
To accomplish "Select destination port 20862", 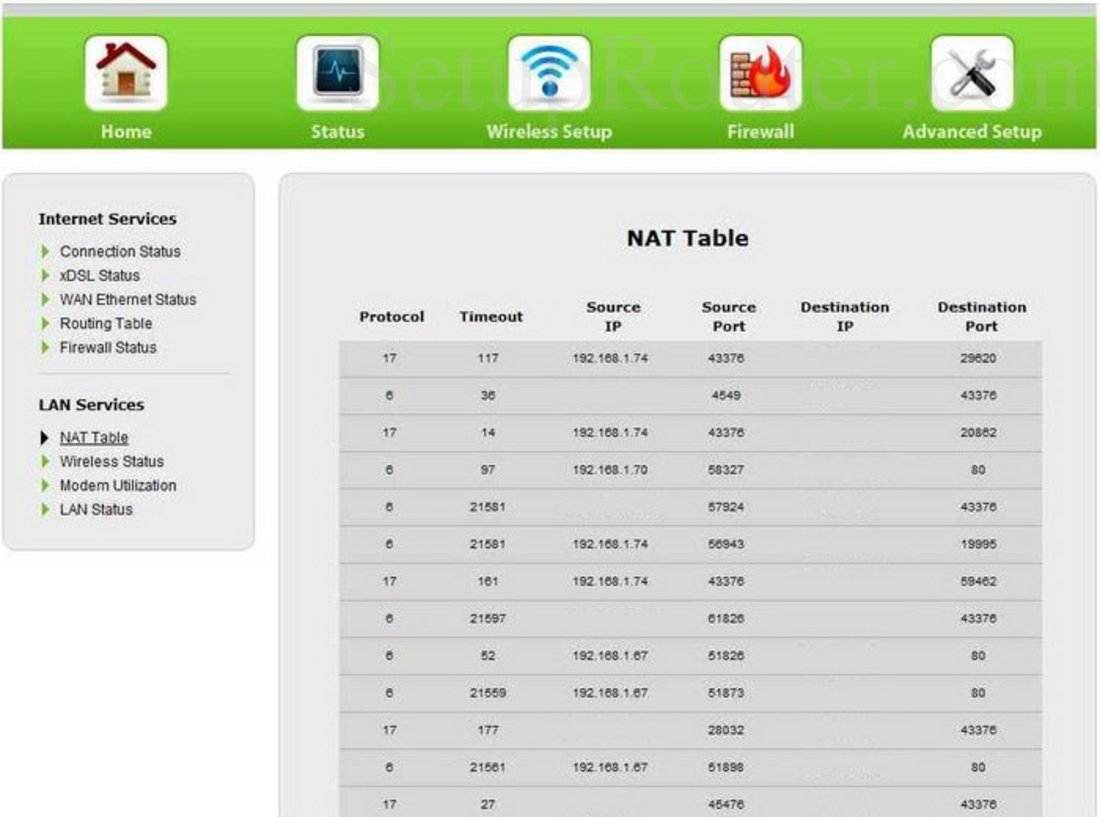I will point(978,432).
